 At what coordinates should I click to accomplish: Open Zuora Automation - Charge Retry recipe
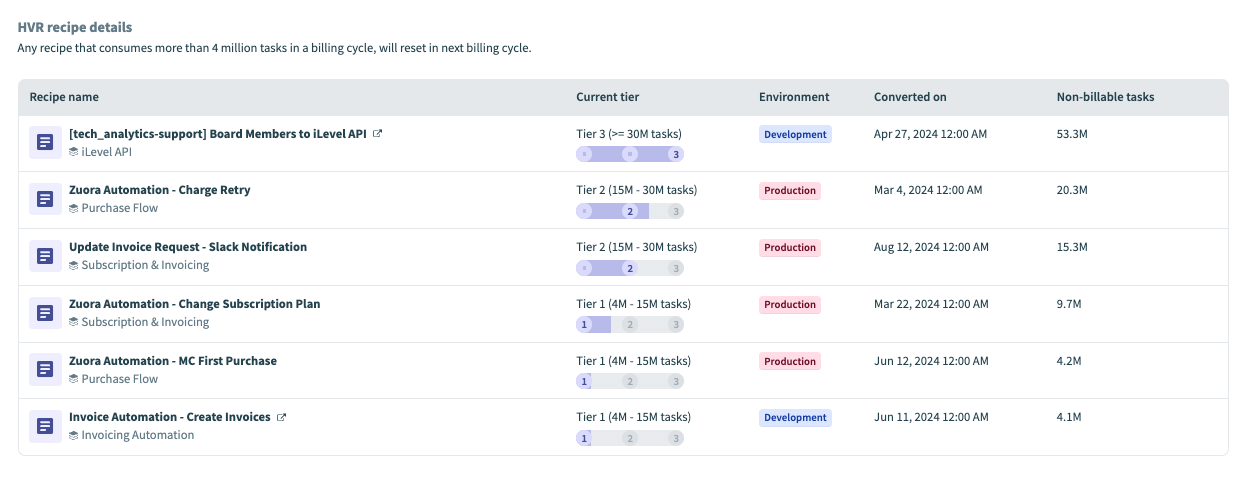tap(159, 190)
